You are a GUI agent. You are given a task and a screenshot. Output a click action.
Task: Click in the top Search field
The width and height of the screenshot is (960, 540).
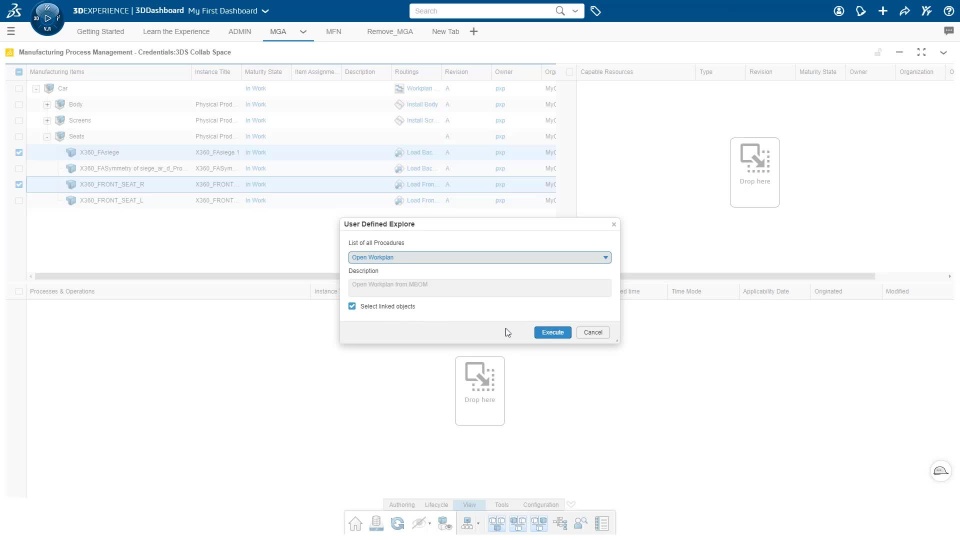(x=482, y=11)
